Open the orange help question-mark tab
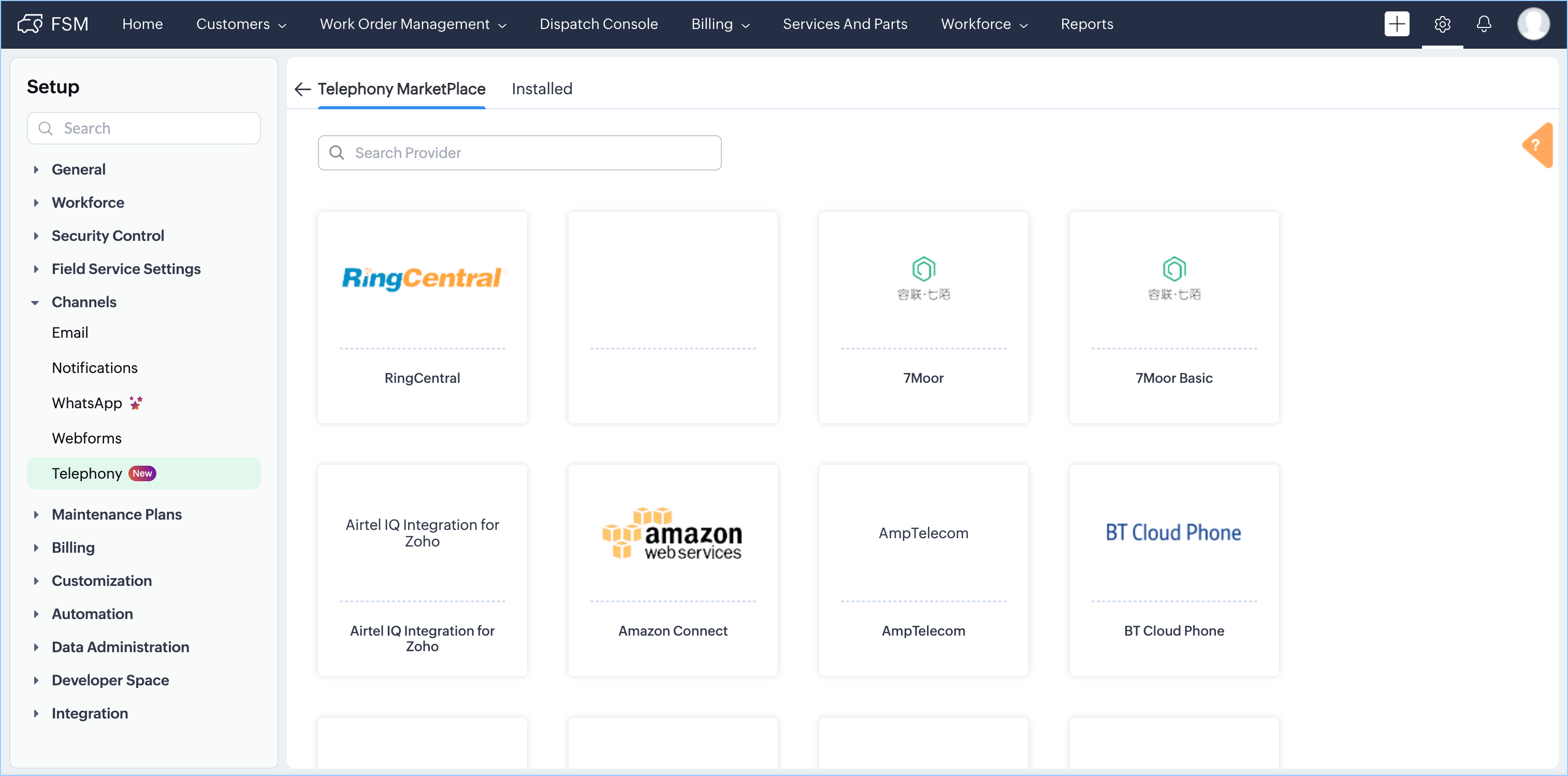The height and width of the screenshot is (776, 1568). 1537,145
